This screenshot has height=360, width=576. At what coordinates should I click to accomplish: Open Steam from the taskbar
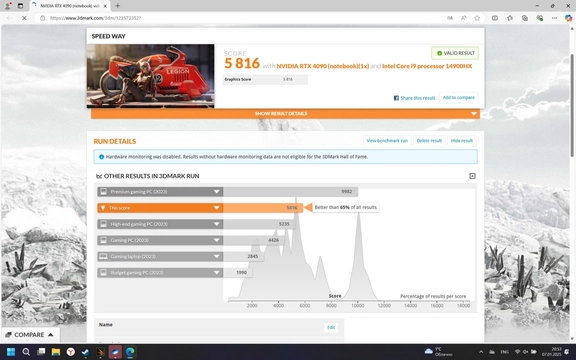coord(85,352)
